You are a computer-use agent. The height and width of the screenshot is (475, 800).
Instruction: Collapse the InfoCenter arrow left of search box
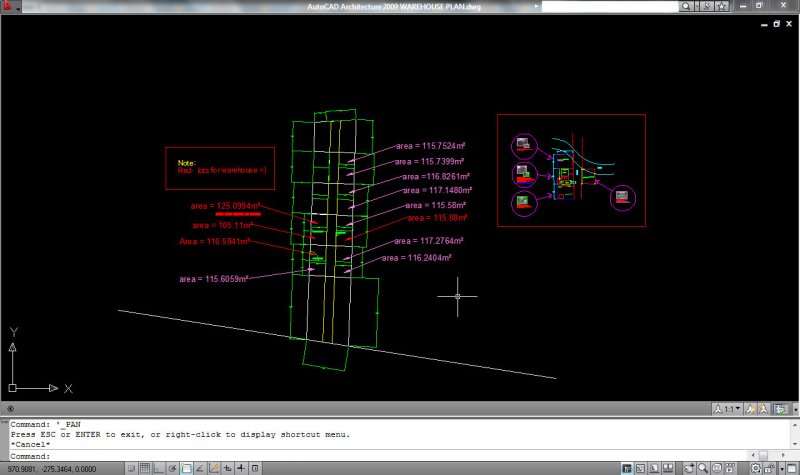536,6
